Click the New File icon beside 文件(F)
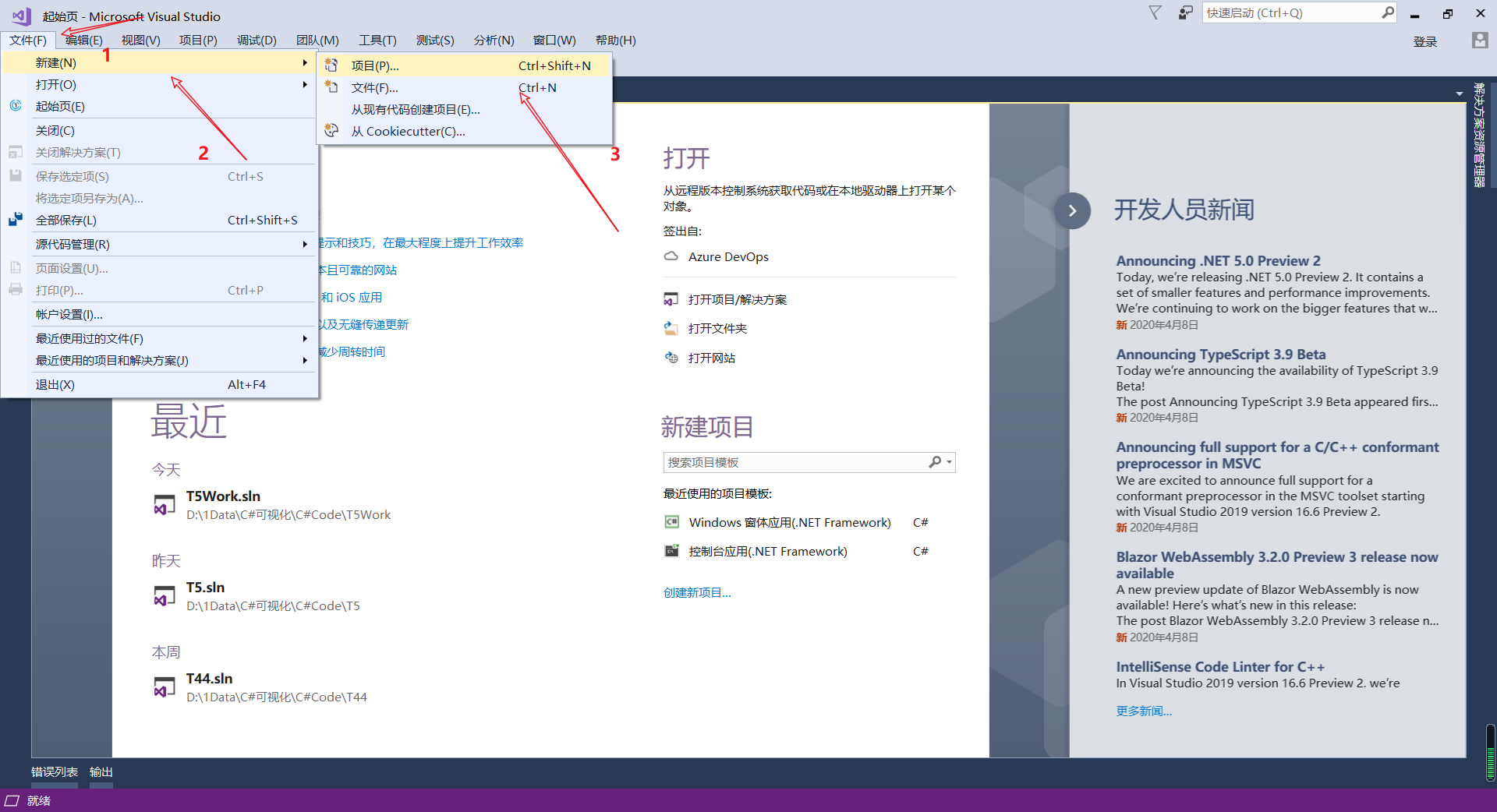The width and height of the screenshot is (1497, 812). [331, 87]
